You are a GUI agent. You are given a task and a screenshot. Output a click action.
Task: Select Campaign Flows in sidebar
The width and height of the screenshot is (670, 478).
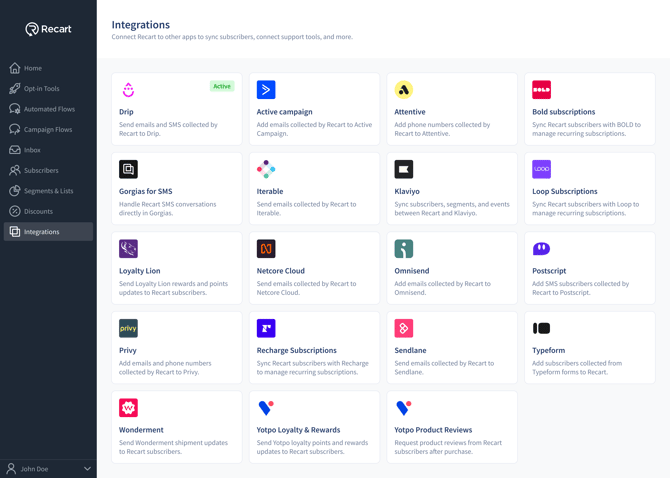click(x=48, y=129)
